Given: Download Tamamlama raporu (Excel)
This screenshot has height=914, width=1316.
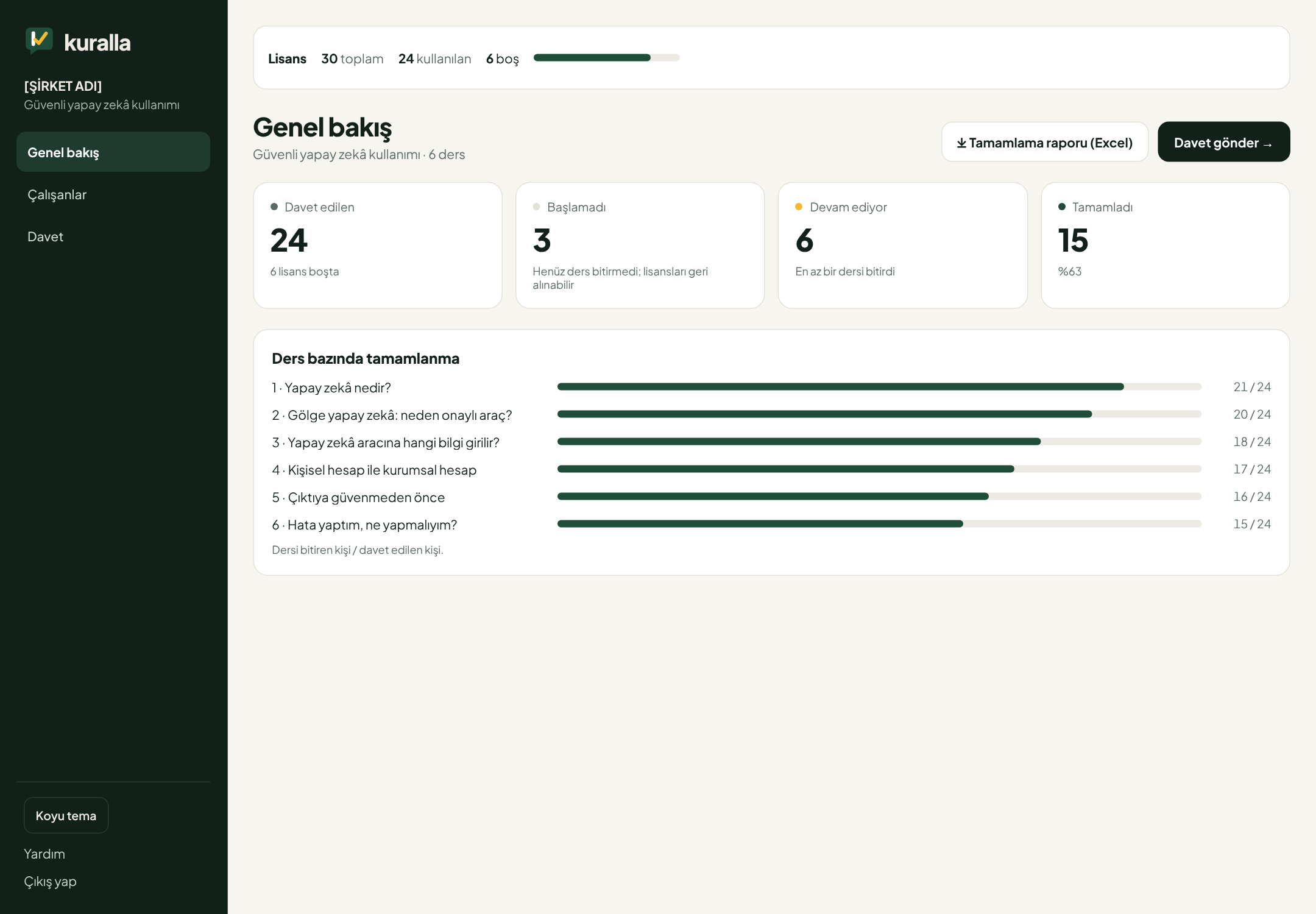Looking at the screenshot, I should pos(1044,142).
